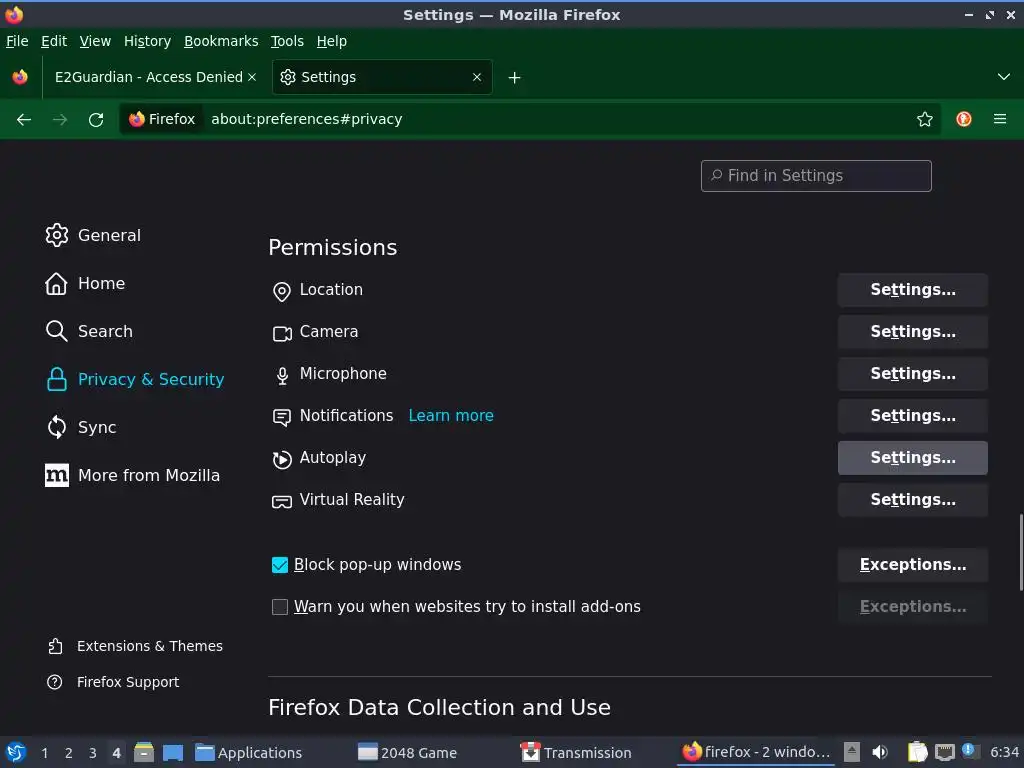Open the Home settings category
Viewport: 1024px width, 768px height.
85,283
